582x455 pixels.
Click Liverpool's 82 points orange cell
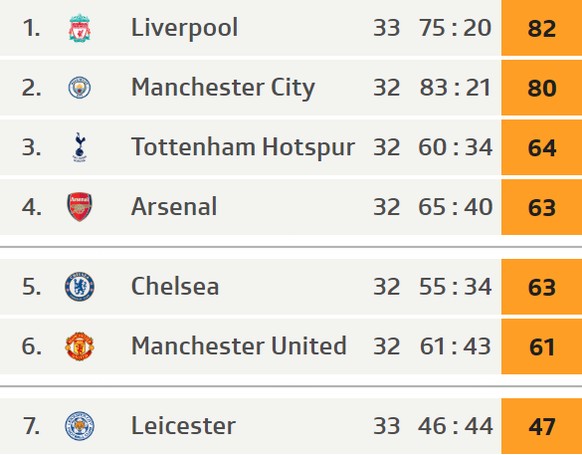point(542,28)
